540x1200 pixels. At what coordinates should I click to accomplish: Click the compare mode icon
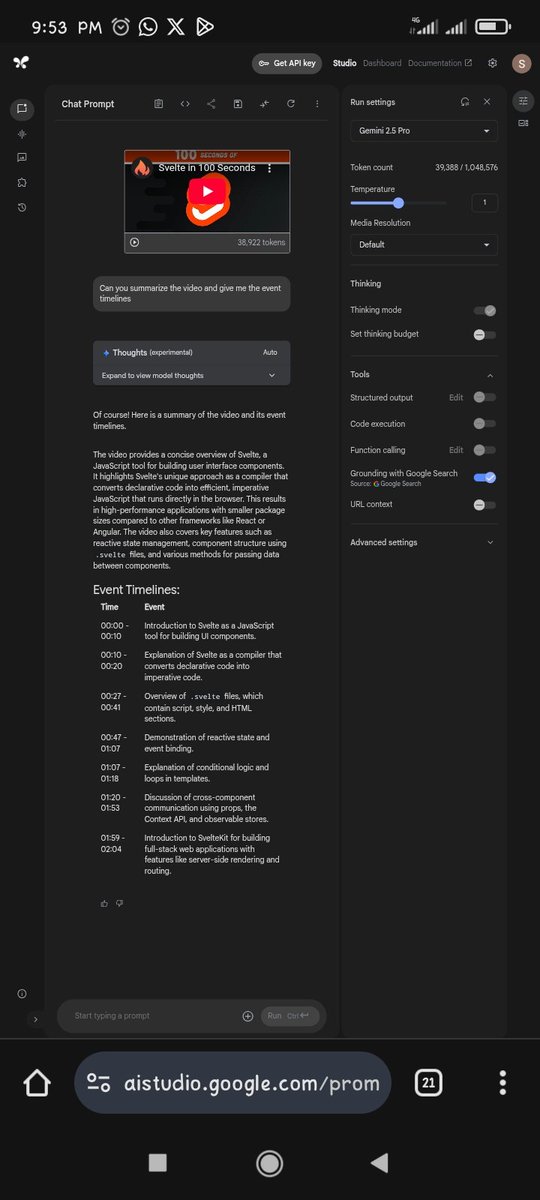(x=264, y=103)
